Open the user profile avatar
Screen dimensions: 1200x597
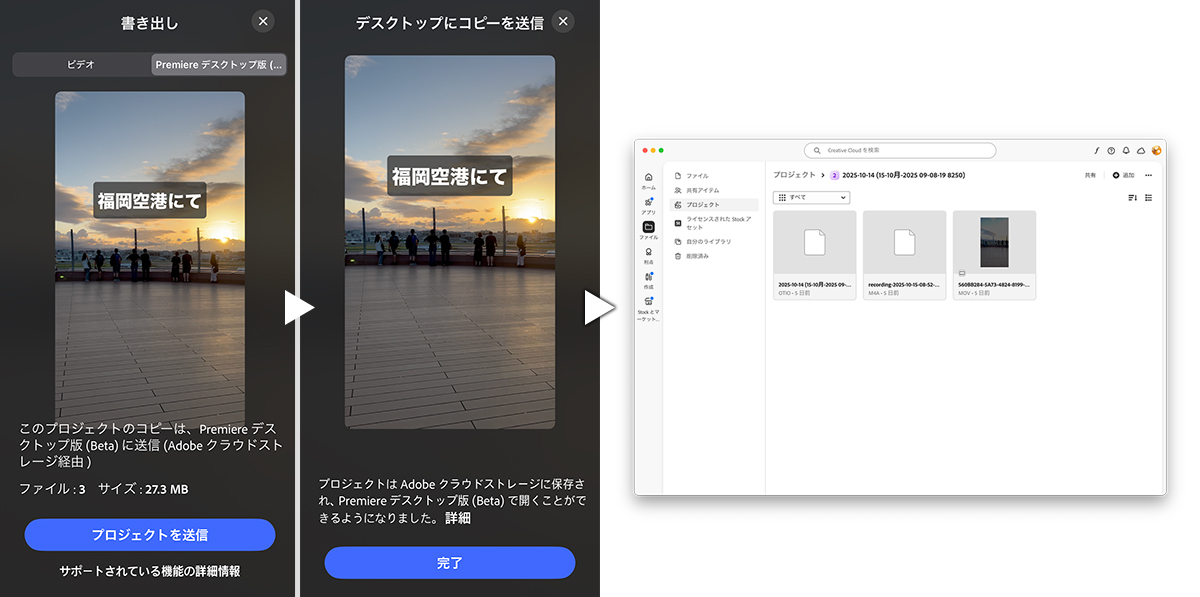[1156, 151]
